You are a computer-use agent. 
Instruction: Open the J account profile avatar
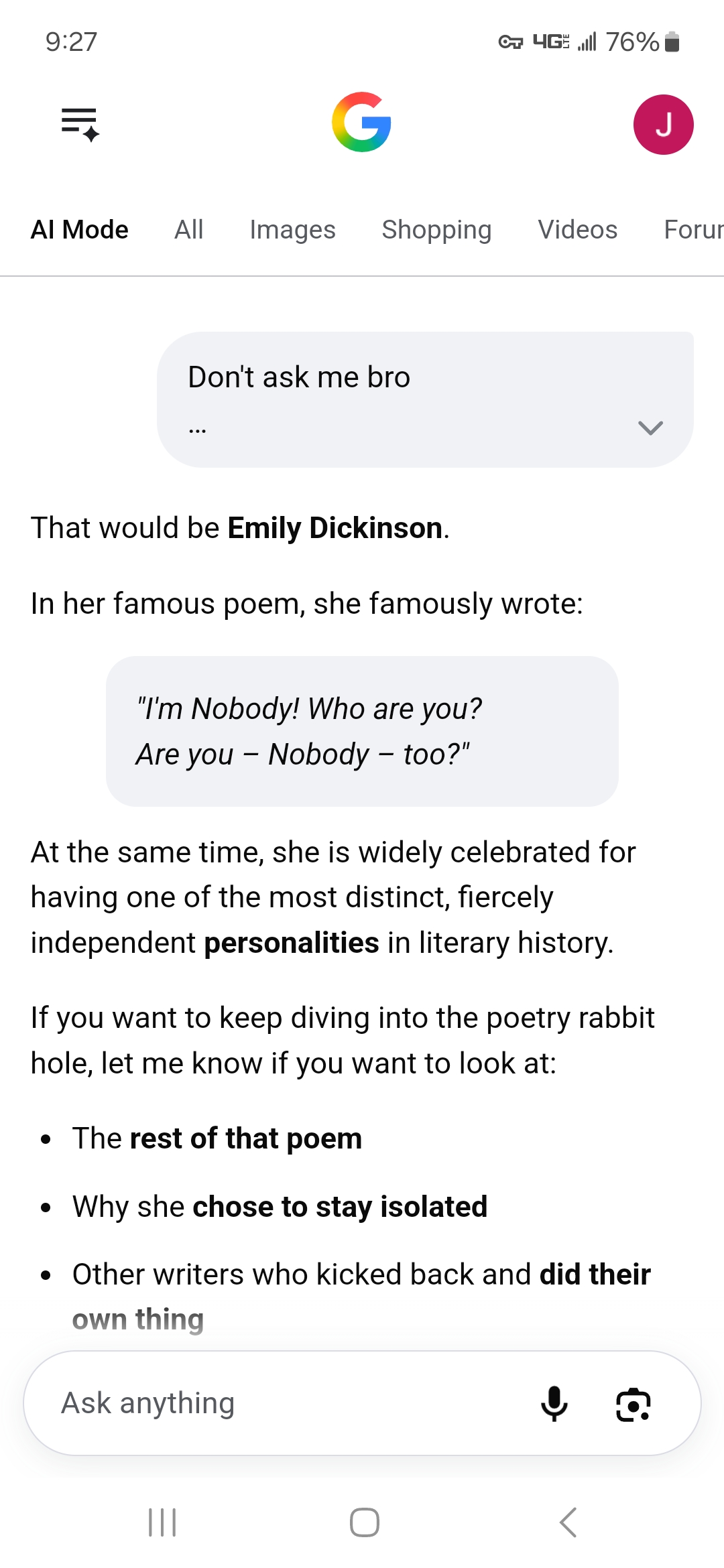tap(663, 125)
